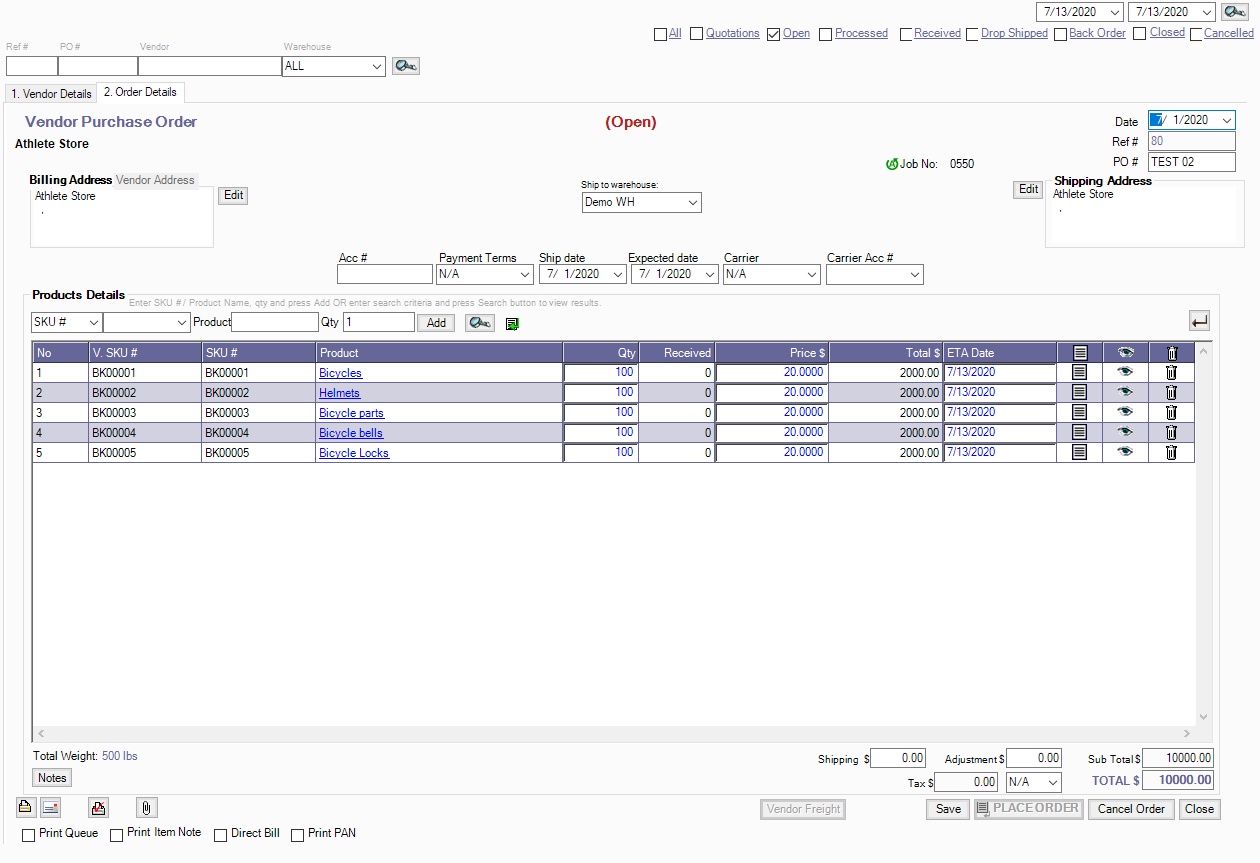Image resolution: width=1260 pixels, height=863 pixels.
Task: Click the product search key icon
Action: (x=480, y=323)
